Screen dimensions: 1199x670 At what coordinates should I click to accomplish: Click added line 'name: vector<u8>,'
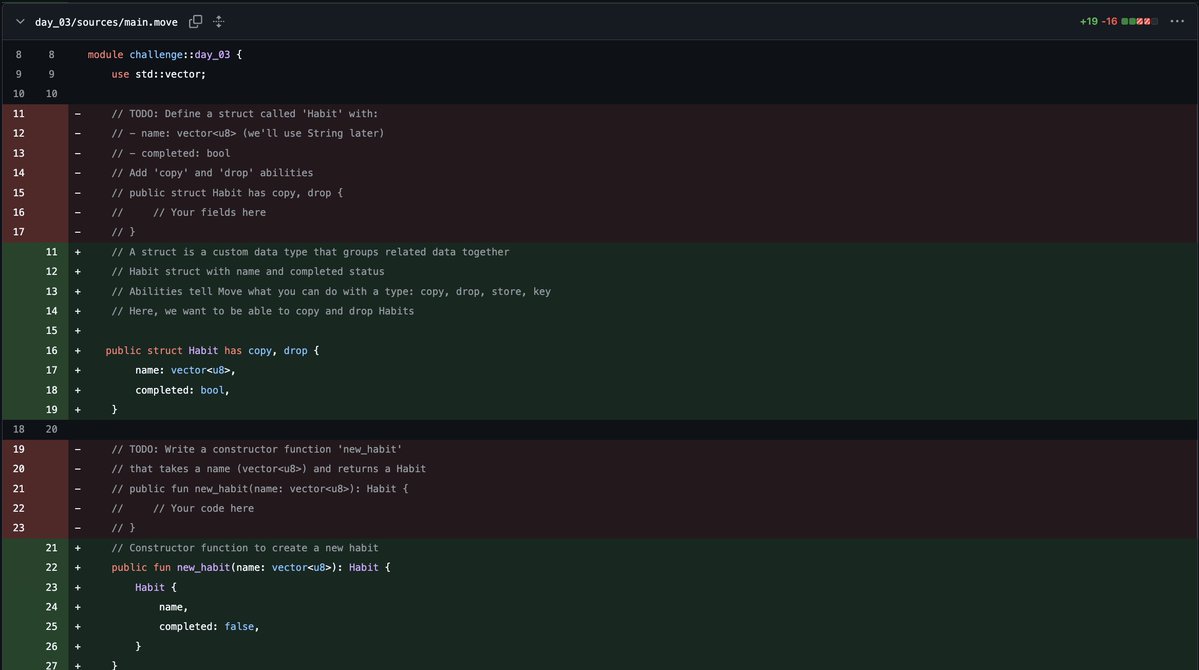[185, 370]
